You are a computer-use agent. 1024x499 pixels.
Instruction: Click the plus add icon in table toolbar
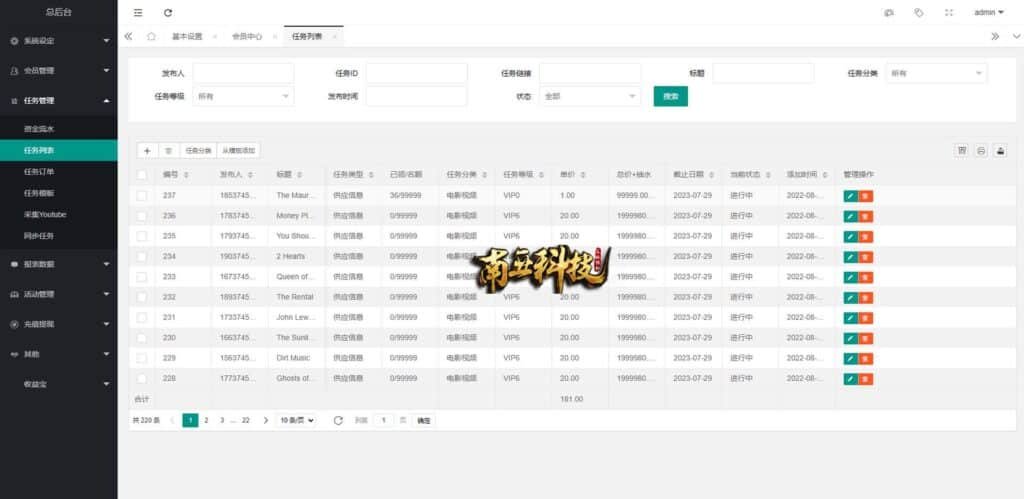147,150
